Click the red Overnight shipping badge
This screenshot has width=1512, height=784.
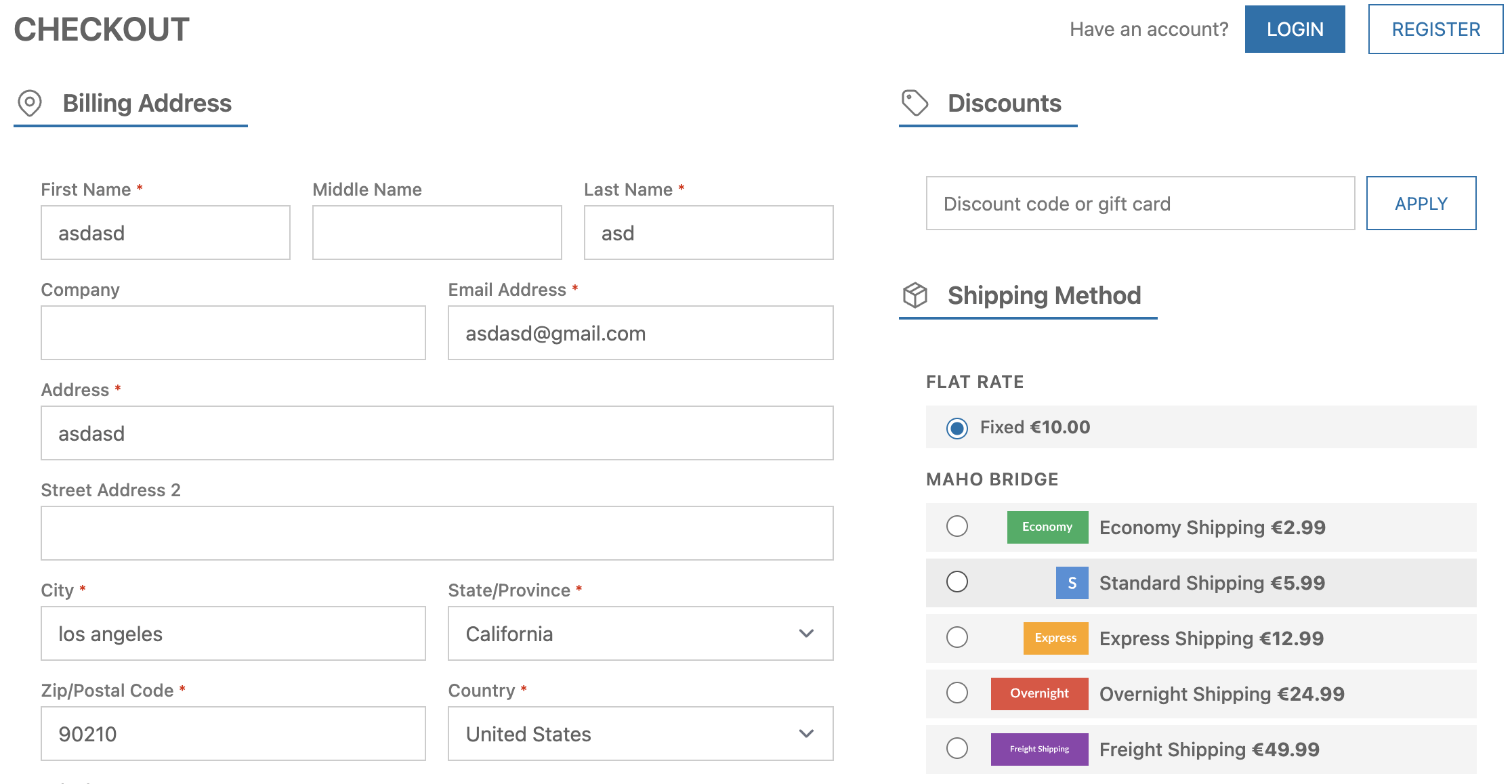pos(1039,693)
